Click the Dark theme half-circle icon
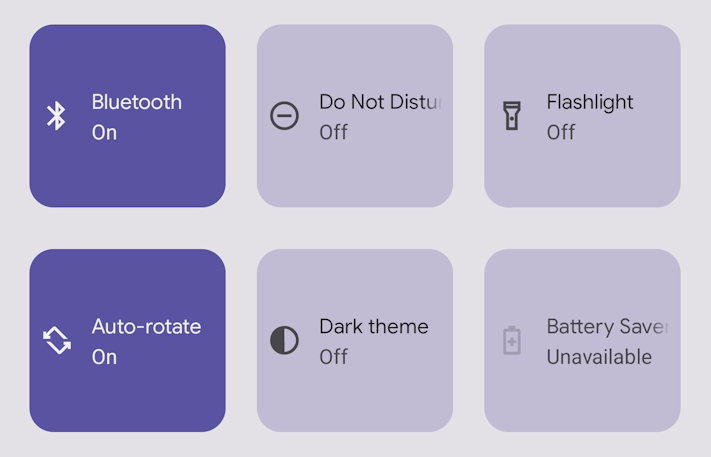This screenshot has width=711, height=457. [284, 340]
